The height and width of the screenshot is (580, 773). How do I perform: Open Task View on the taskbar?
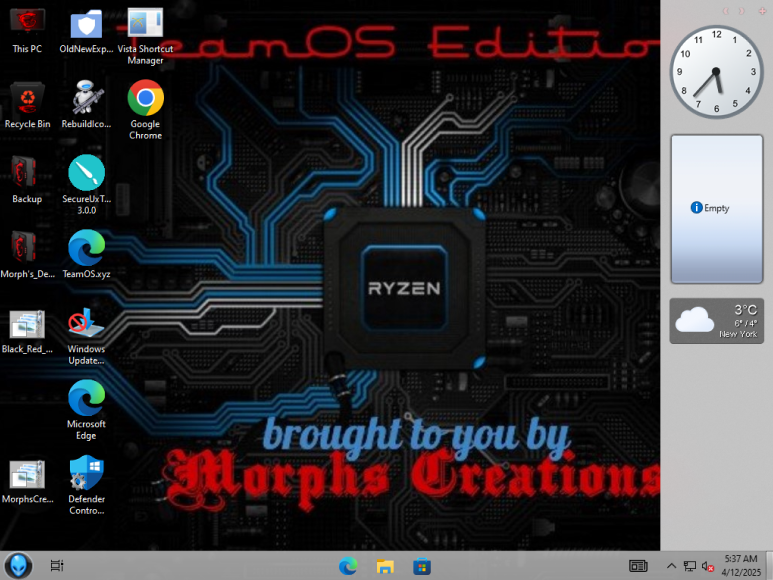[57, 566]
